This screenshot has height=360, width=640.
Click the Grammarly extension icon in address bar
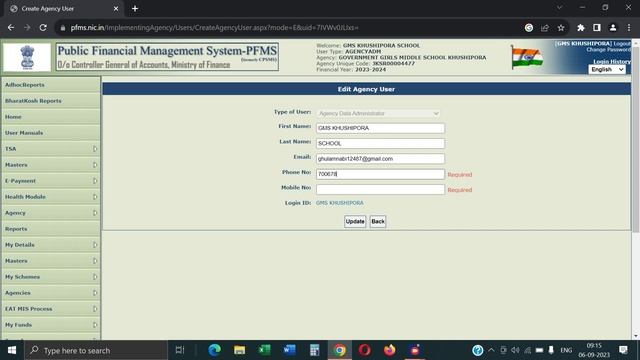529,28
